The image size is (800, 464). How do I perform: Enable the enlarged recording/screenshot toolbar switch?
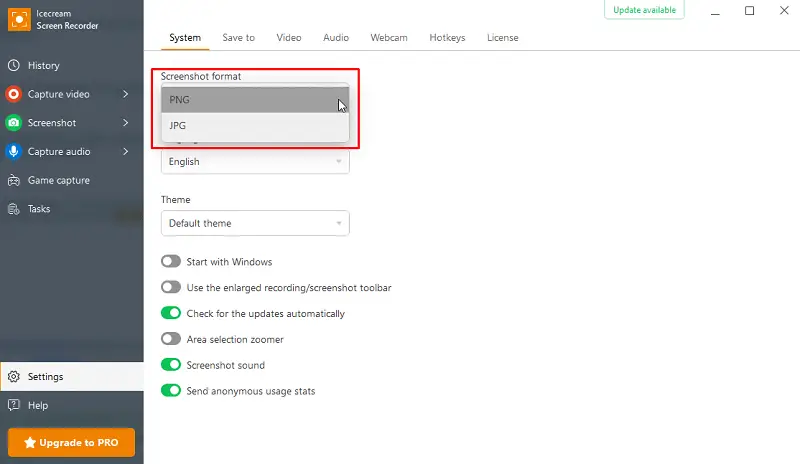(x=171, y=287)
